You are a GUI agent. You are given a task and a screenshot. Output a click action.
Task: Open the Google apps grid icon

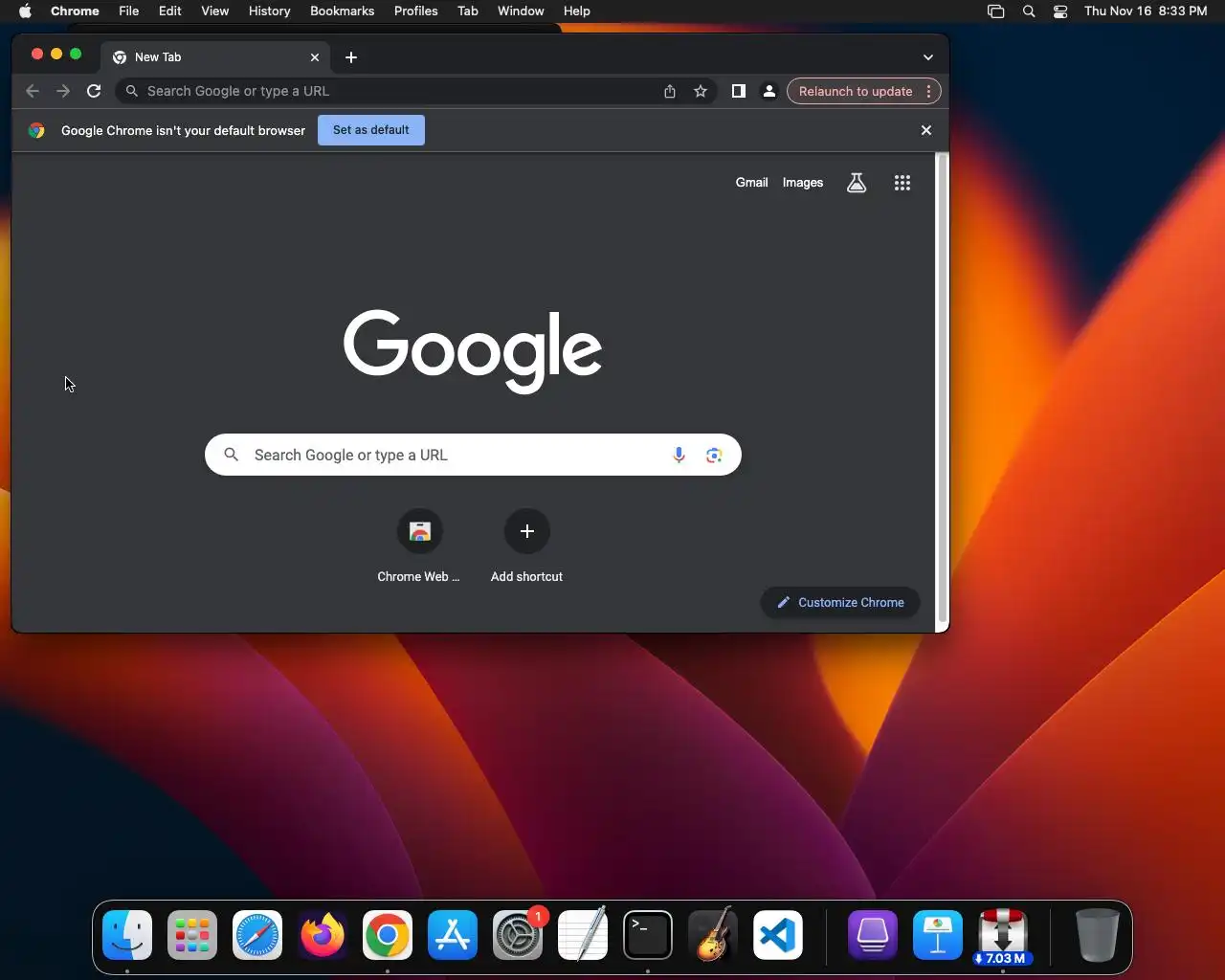(x=902, y=183)
